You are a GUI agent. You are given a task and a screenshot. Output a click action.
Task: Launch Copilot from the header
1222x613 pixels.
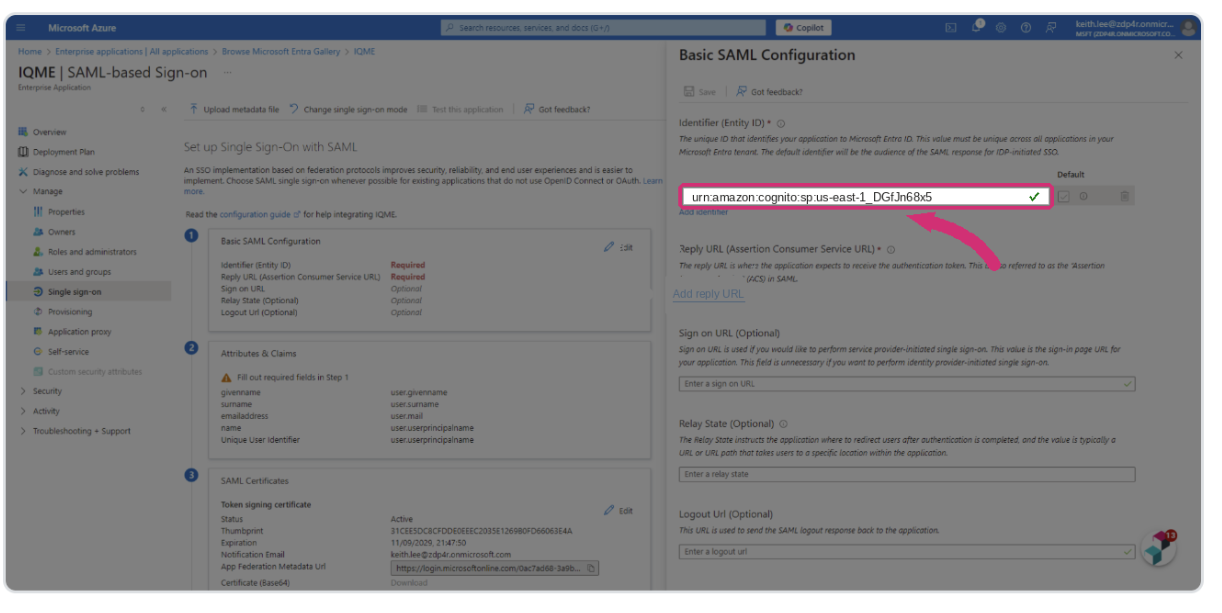point(803,28)
